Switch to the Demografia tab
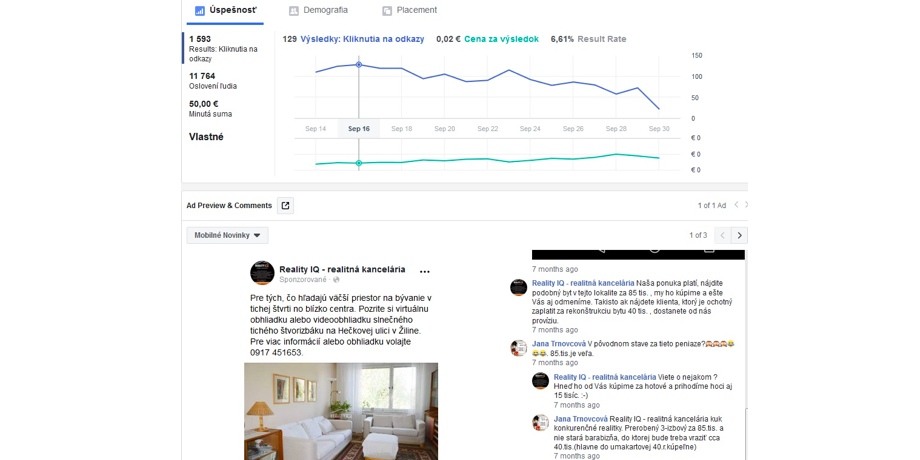The width and height of the screenshot is (920, 460). 318,10
